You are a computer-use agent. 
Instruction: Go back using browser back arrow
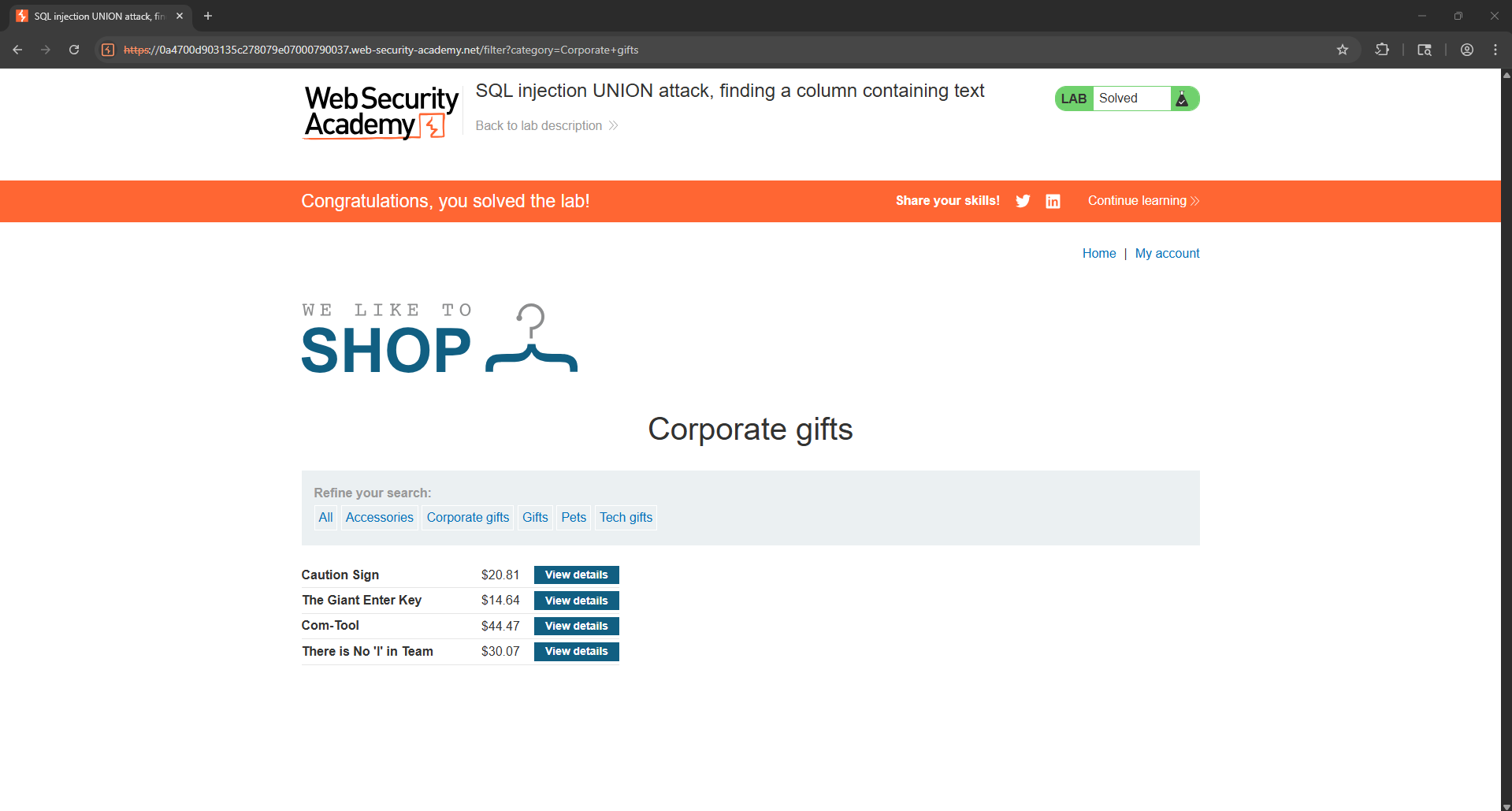[x=17, y=50]
